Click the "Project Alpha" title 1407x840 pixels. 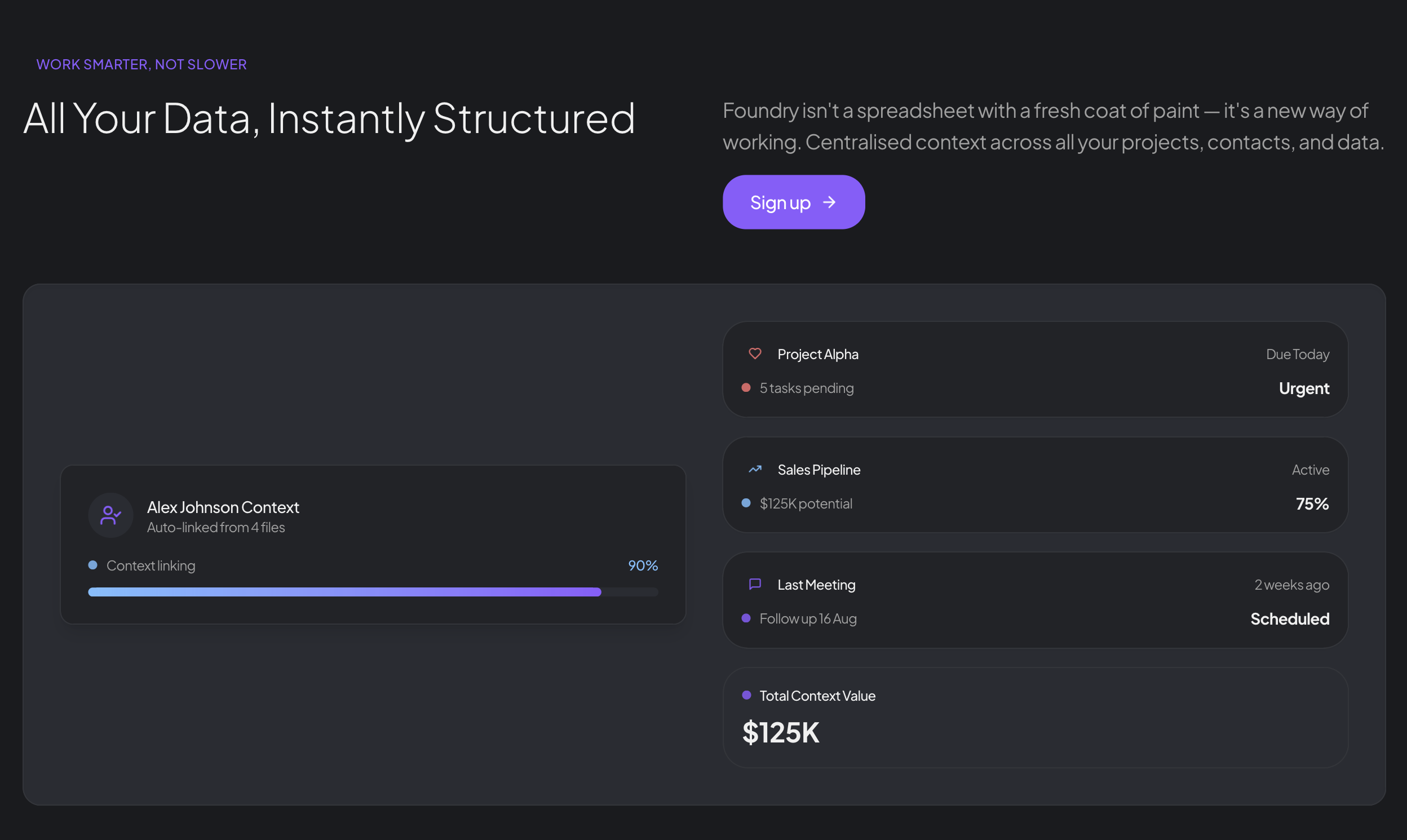click(818, 355)
